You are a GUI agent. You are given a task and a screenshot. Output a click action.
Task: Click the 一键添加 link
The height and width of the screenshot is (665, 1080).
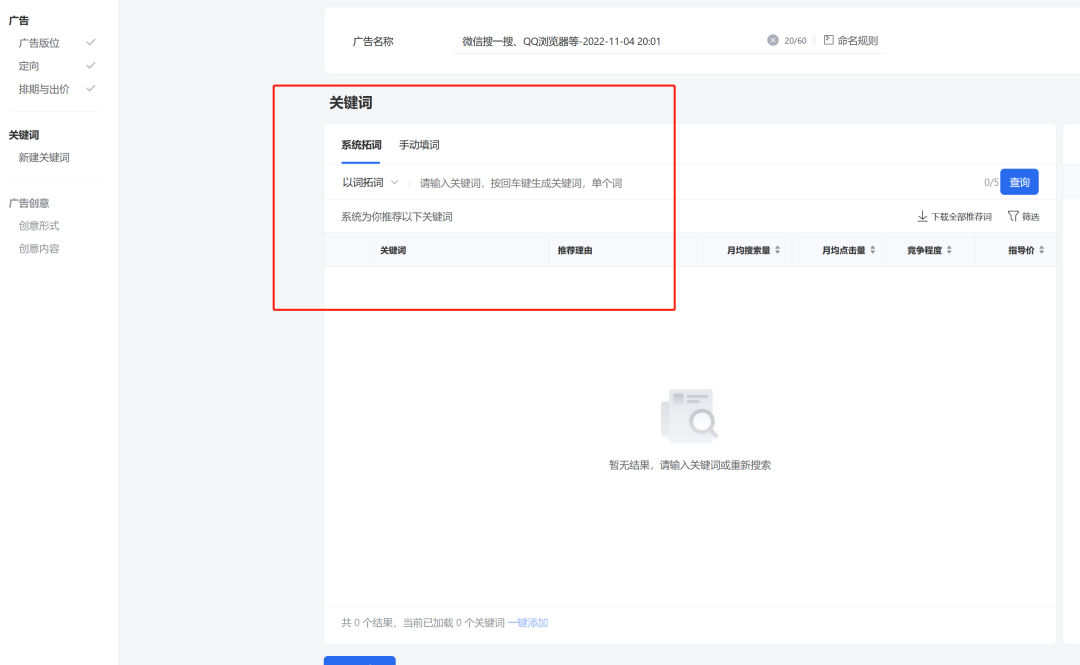528,623
